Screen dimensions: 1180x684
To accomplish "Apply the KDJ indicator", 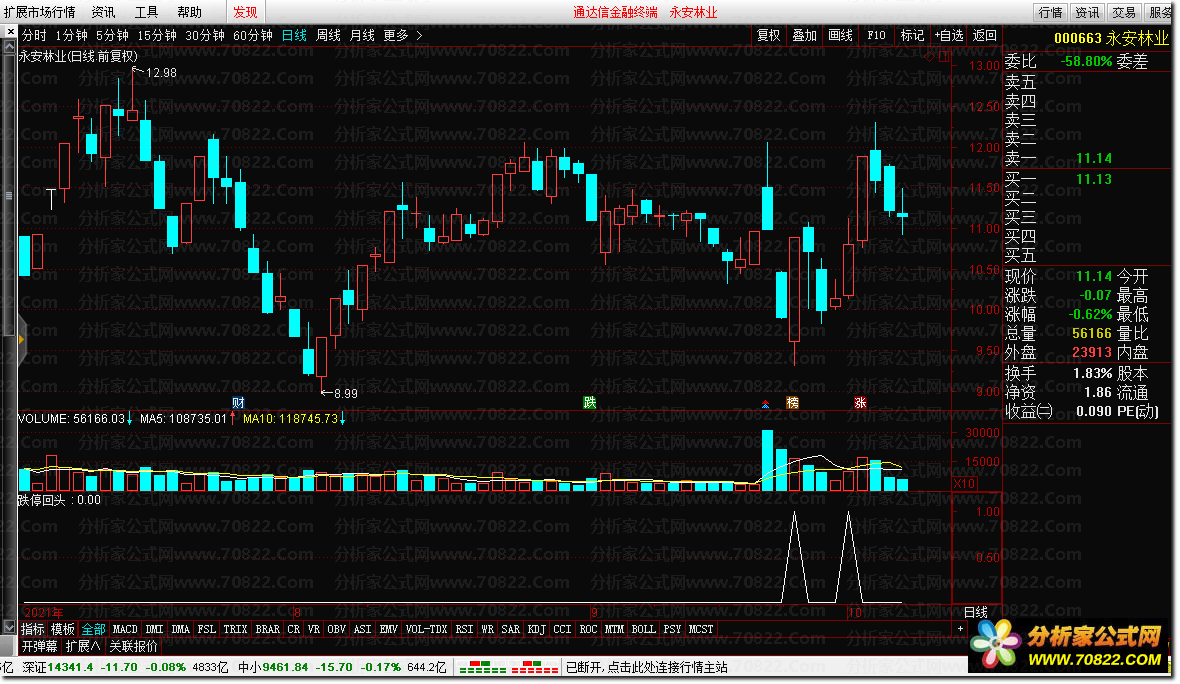I will point(536,629).
